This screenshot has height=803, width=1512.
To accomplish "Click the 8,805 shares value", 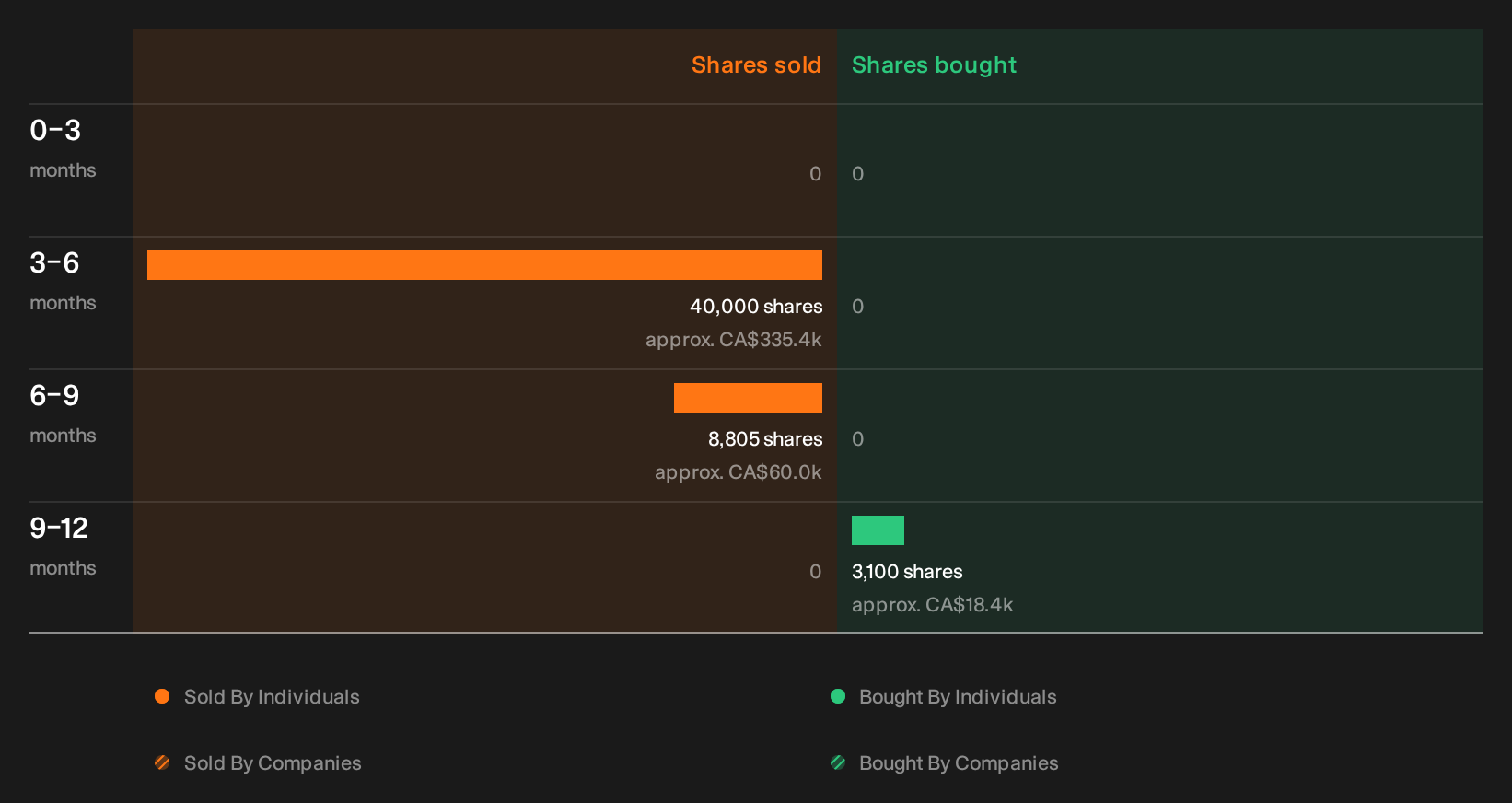I will point(765,439).
